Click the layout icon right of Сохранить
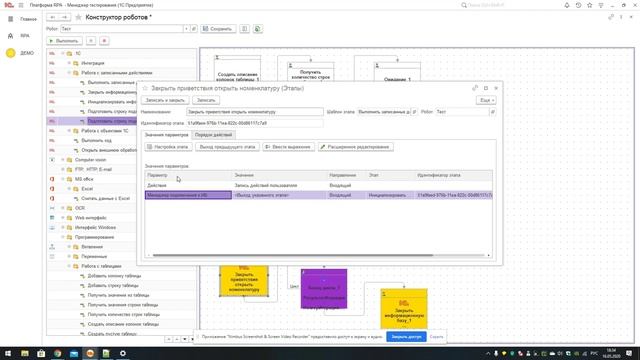The height and width of the screenshot is (360, 640). (244, 29)
